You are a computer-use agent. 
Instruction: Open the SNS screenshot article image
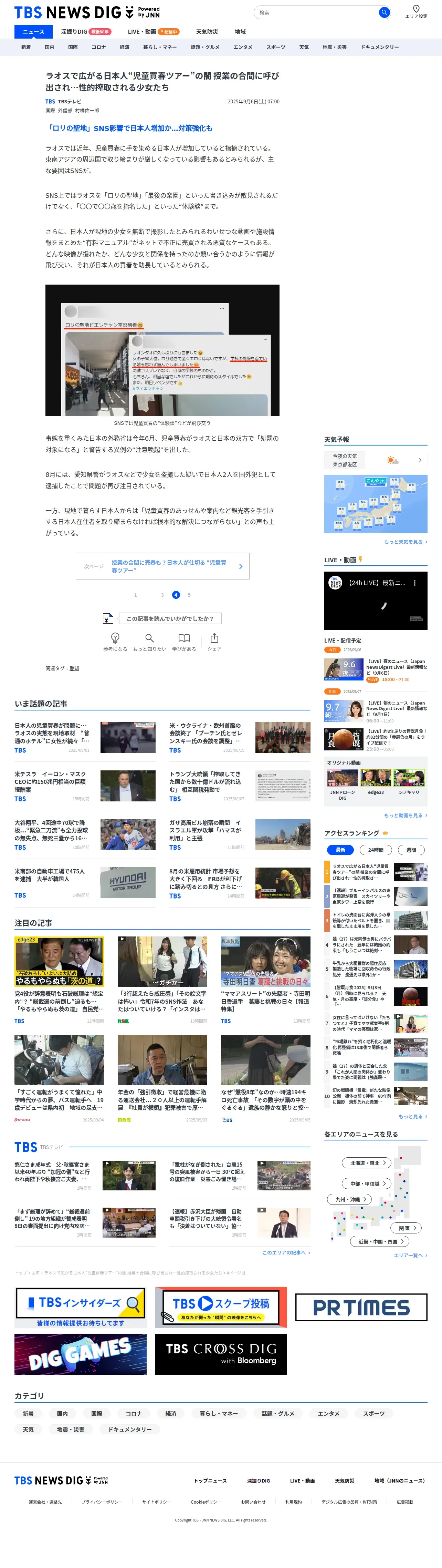[x=162, y=350]
